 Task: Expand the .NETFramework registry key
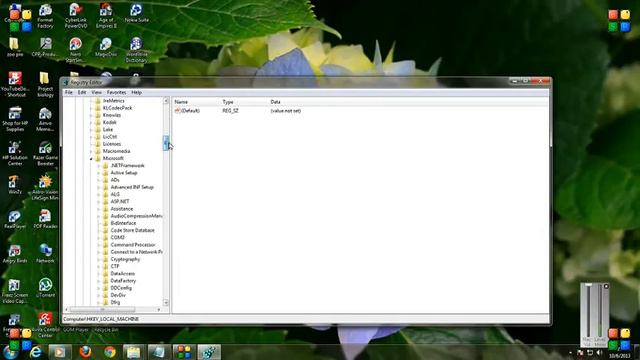pyautogui.click(x=98, y=166)
